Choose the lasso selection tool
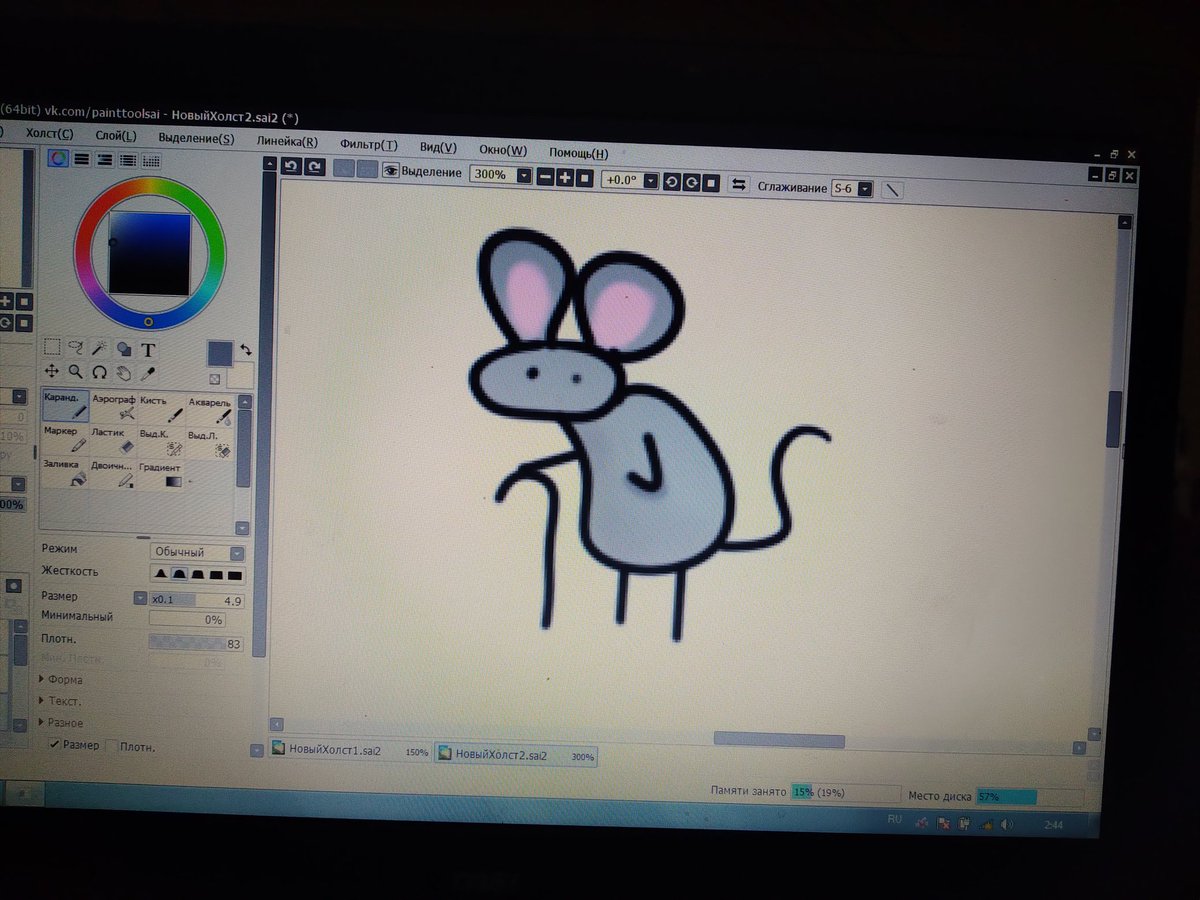This screenshot has width=1200, height=900. (76, 348)
